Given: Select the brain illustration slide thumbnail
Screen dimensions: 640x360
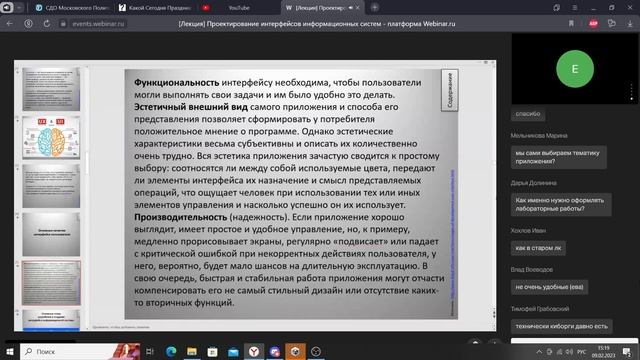Looking at the screenshot, I should click(x=51, y=138).
